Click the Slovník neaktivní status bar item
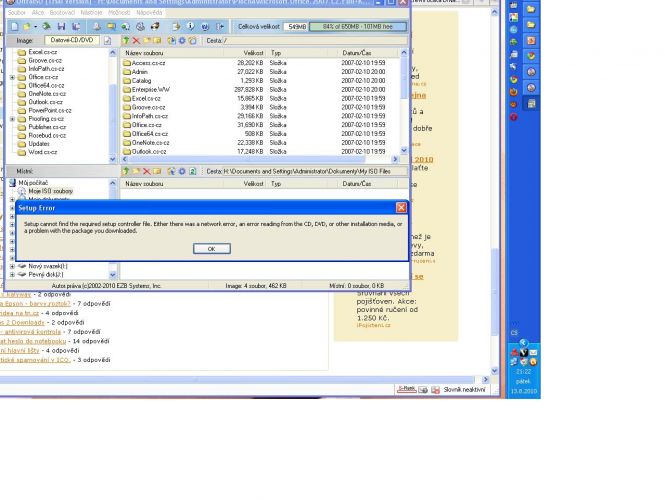Screen dimensions: 666x500 (464, 390)
